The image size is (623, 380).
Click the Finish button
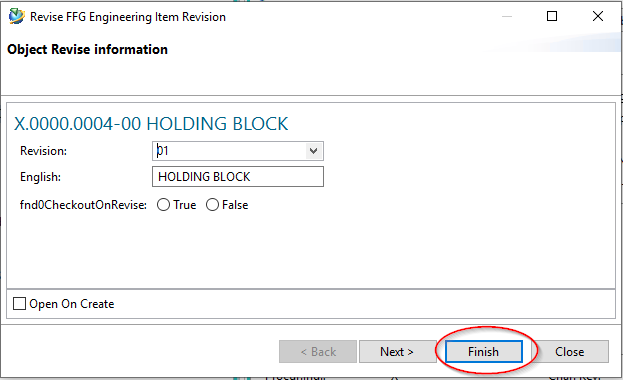point(484,352)
